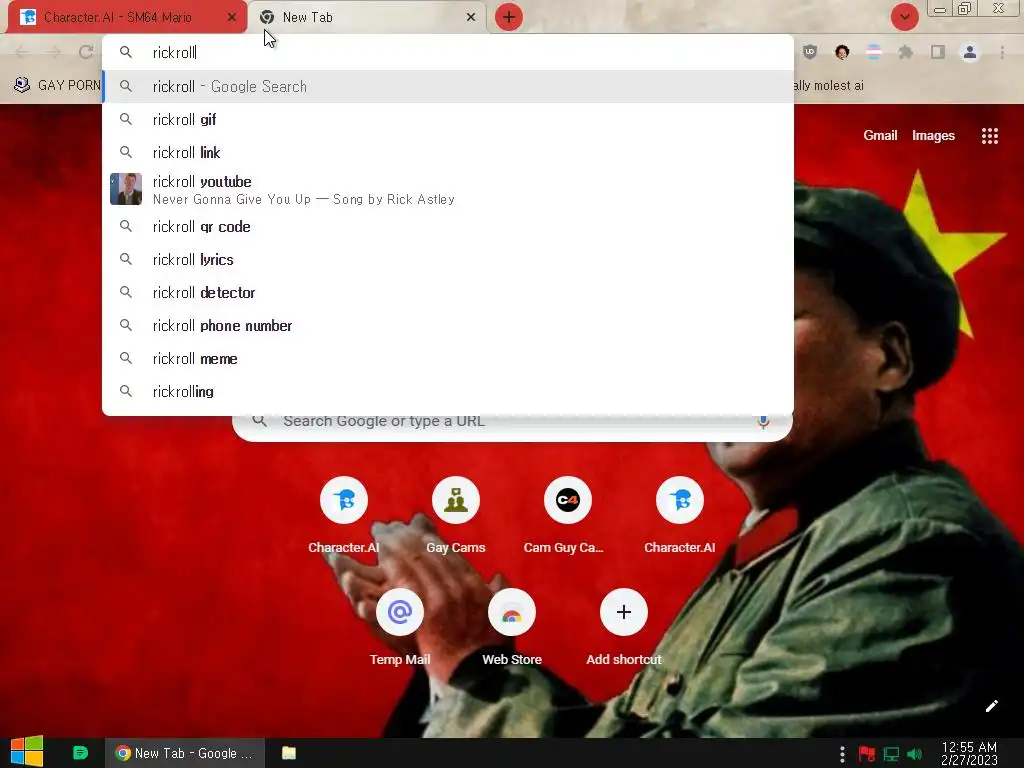Customize this page with the pencil icon

pos(991,706)
